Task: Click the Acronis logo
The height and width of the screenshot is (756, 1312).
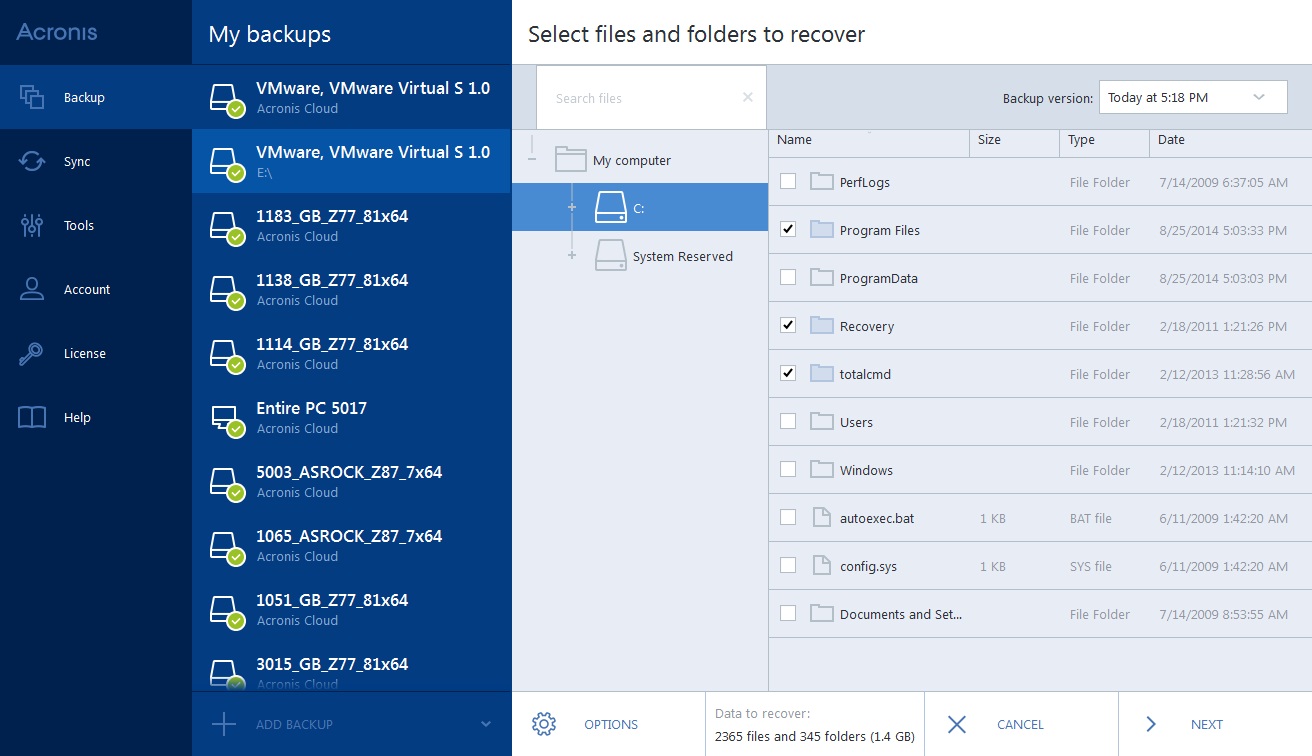Action: [57, 32]
